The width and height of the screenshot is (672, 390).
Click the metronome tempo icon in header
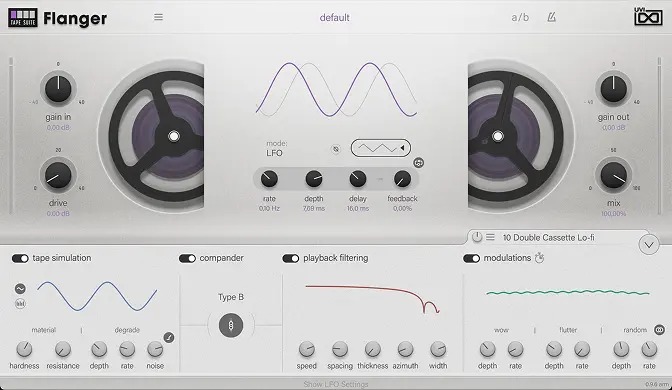pyautogui.click(x=552, y=17)
